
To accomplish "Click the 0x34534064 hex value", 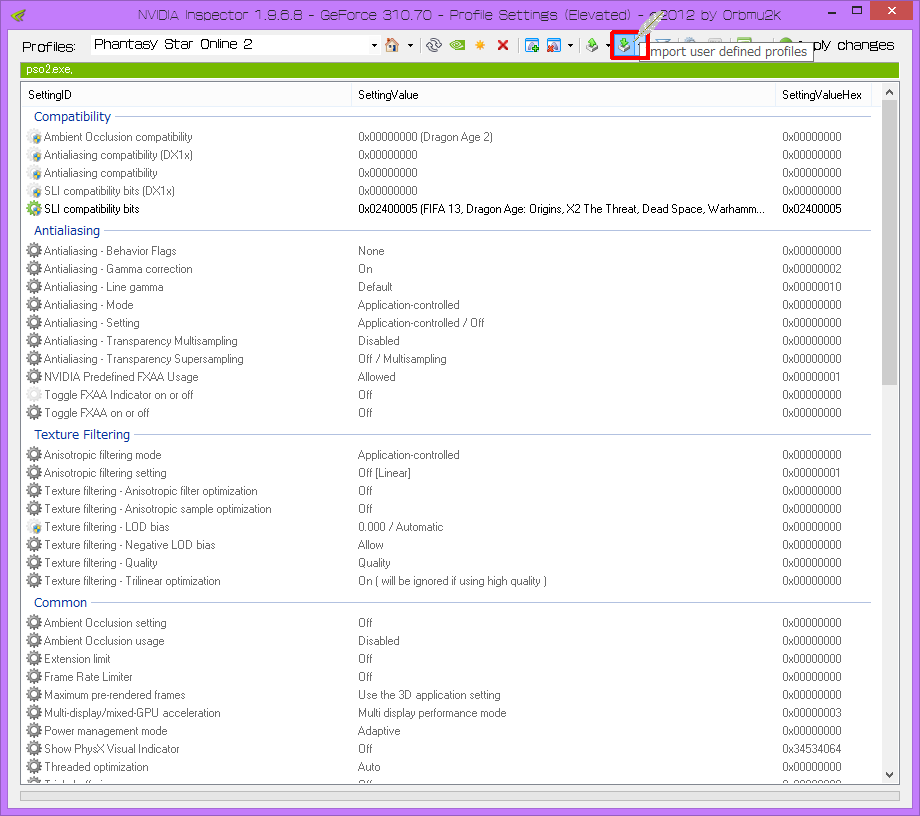I will coord(811,749).
